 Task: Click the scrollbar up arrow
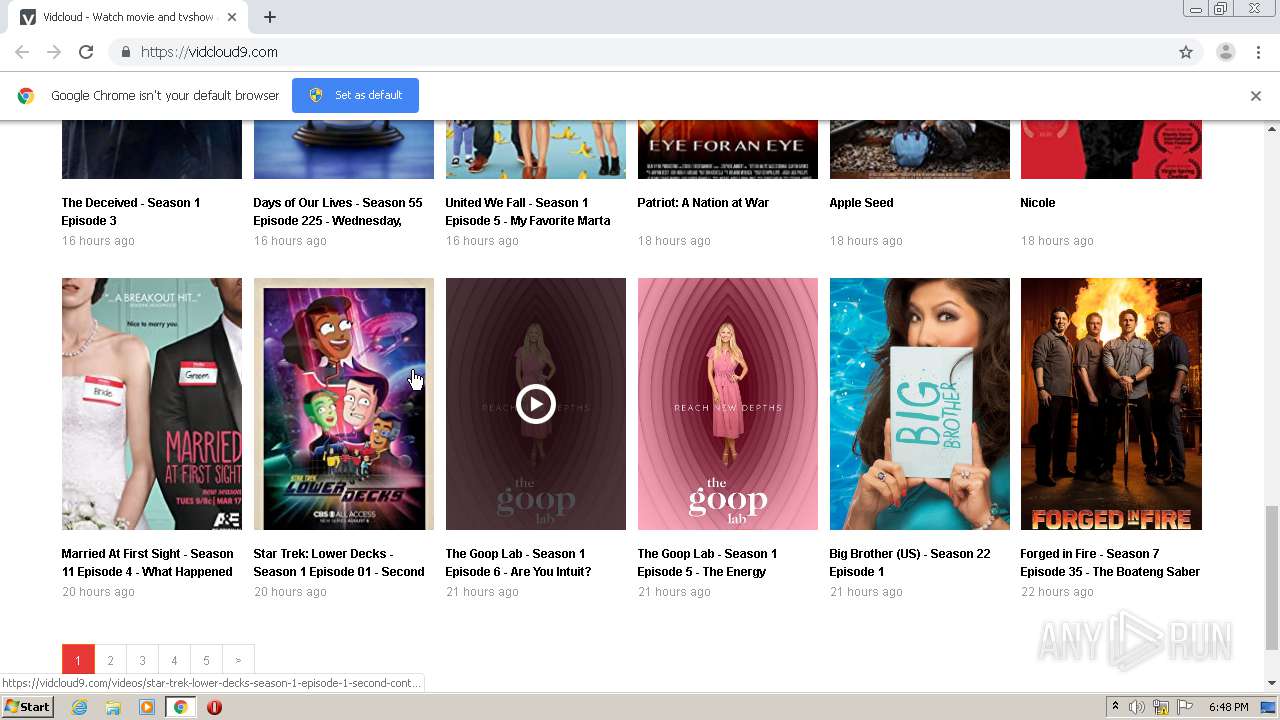point(1272,128)
